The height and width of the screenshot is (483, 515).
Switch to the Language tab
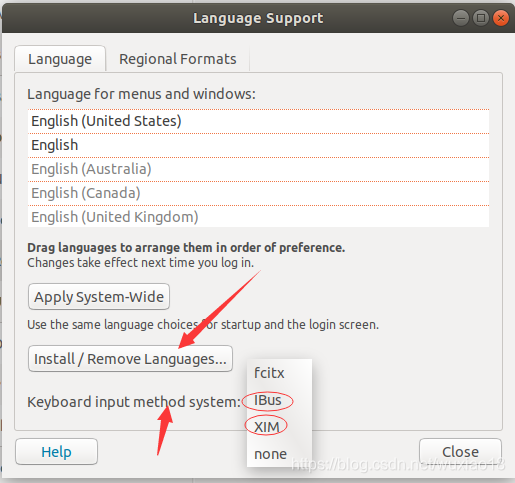pos(60,59)
